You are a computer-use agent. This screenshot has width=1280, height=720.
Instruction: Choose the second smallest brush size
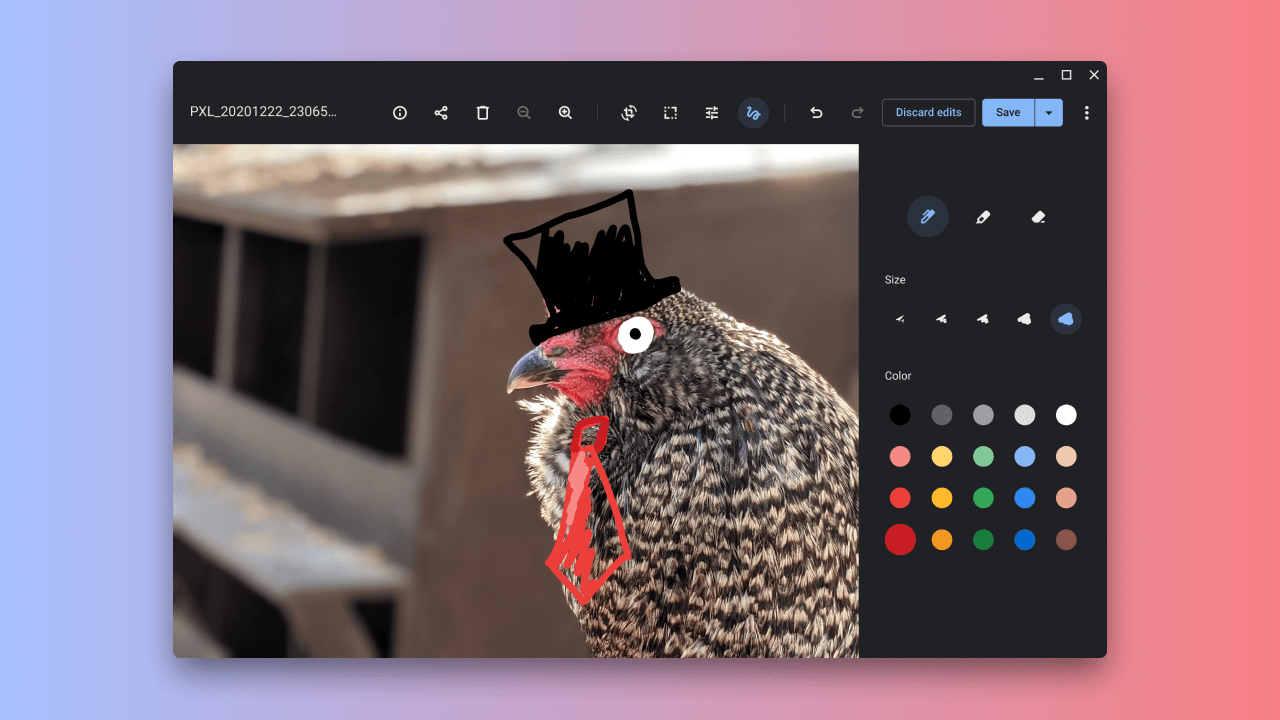(941, 319)
